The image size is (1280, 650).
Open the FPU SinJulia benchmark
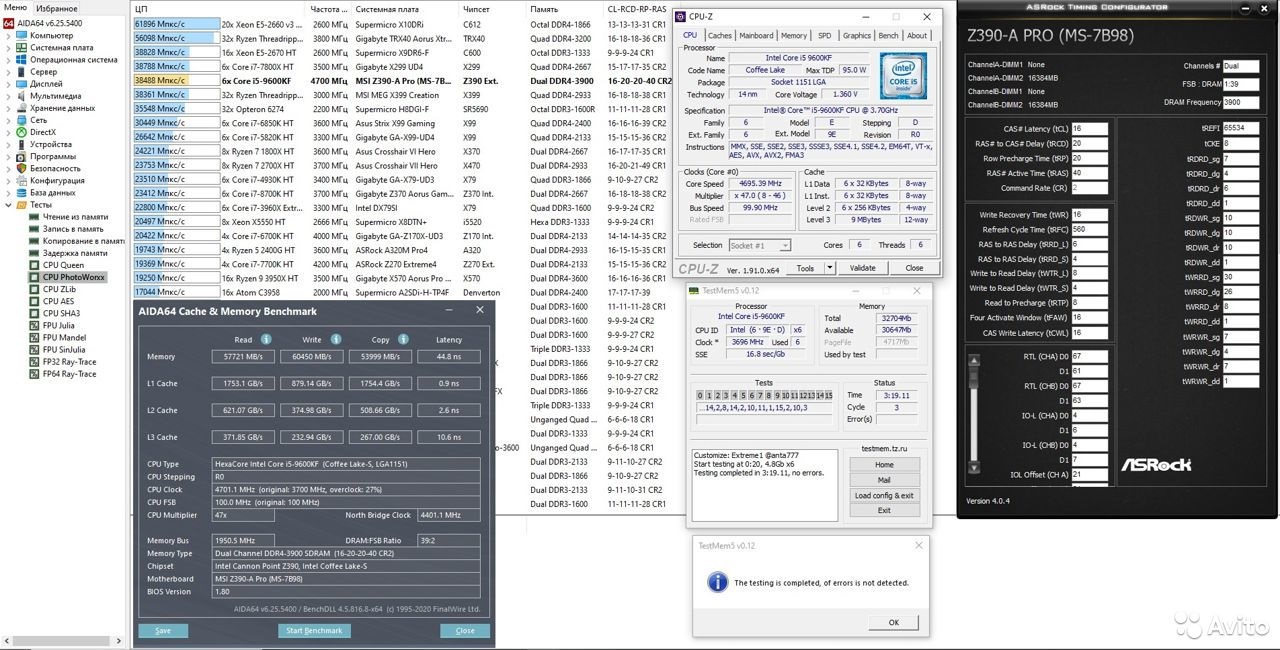57,350
